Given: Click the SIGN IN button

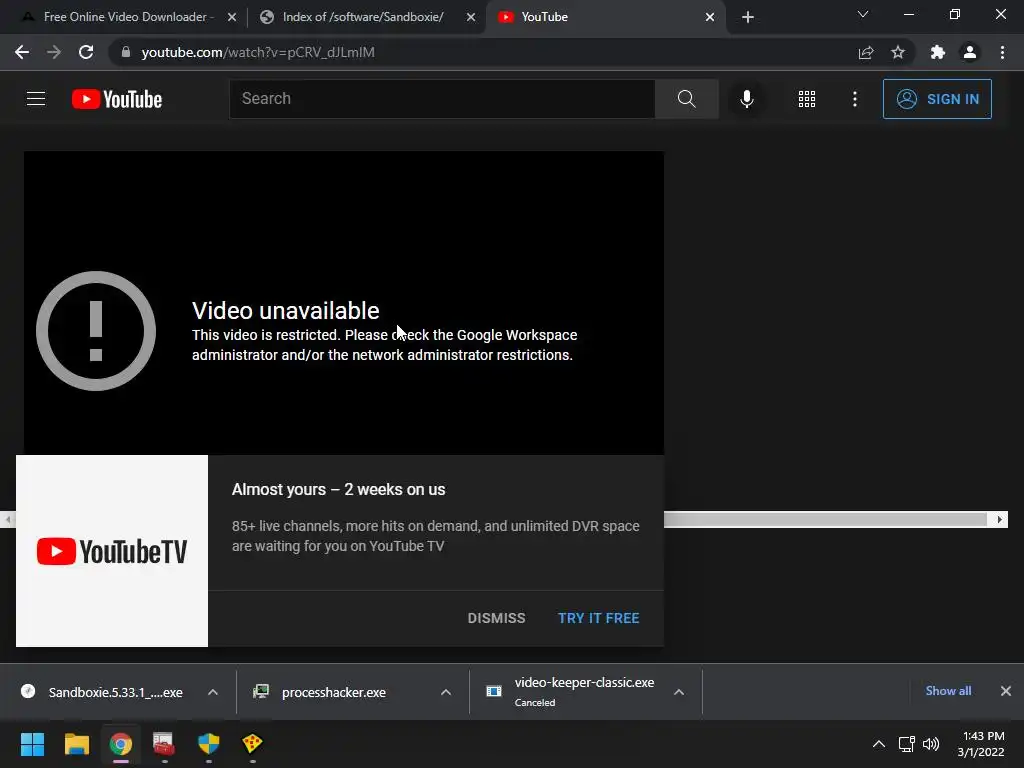Looking at the screenshot, I should click(x=937, y=99).
